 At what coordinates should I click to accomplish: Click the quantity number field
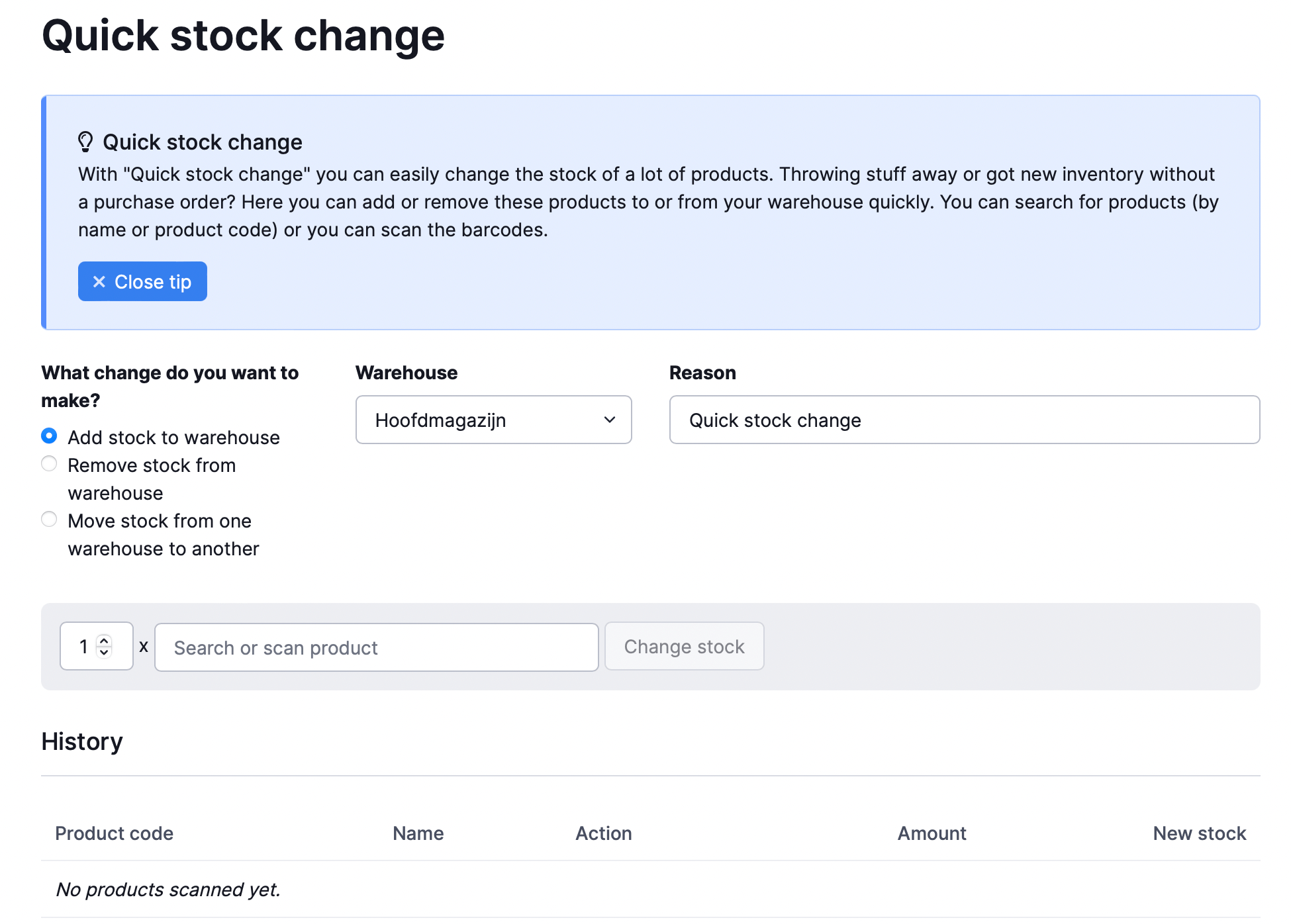click(84, 647)
